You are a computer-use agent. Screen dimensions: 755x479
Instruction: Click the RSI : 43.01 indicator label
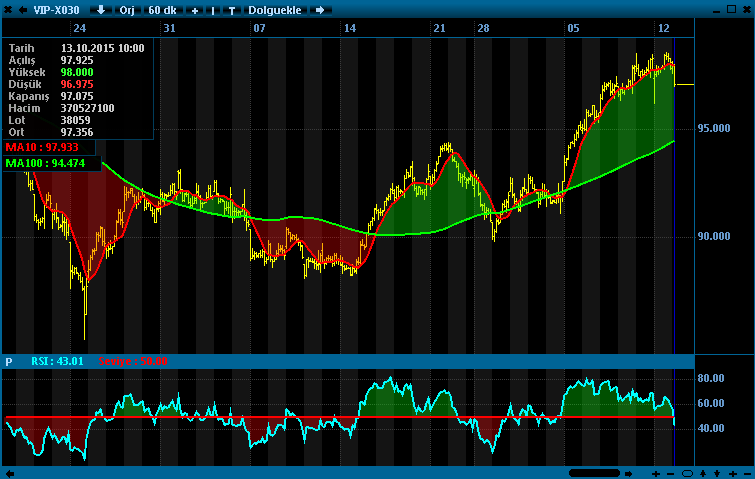[x=57, y=361]
